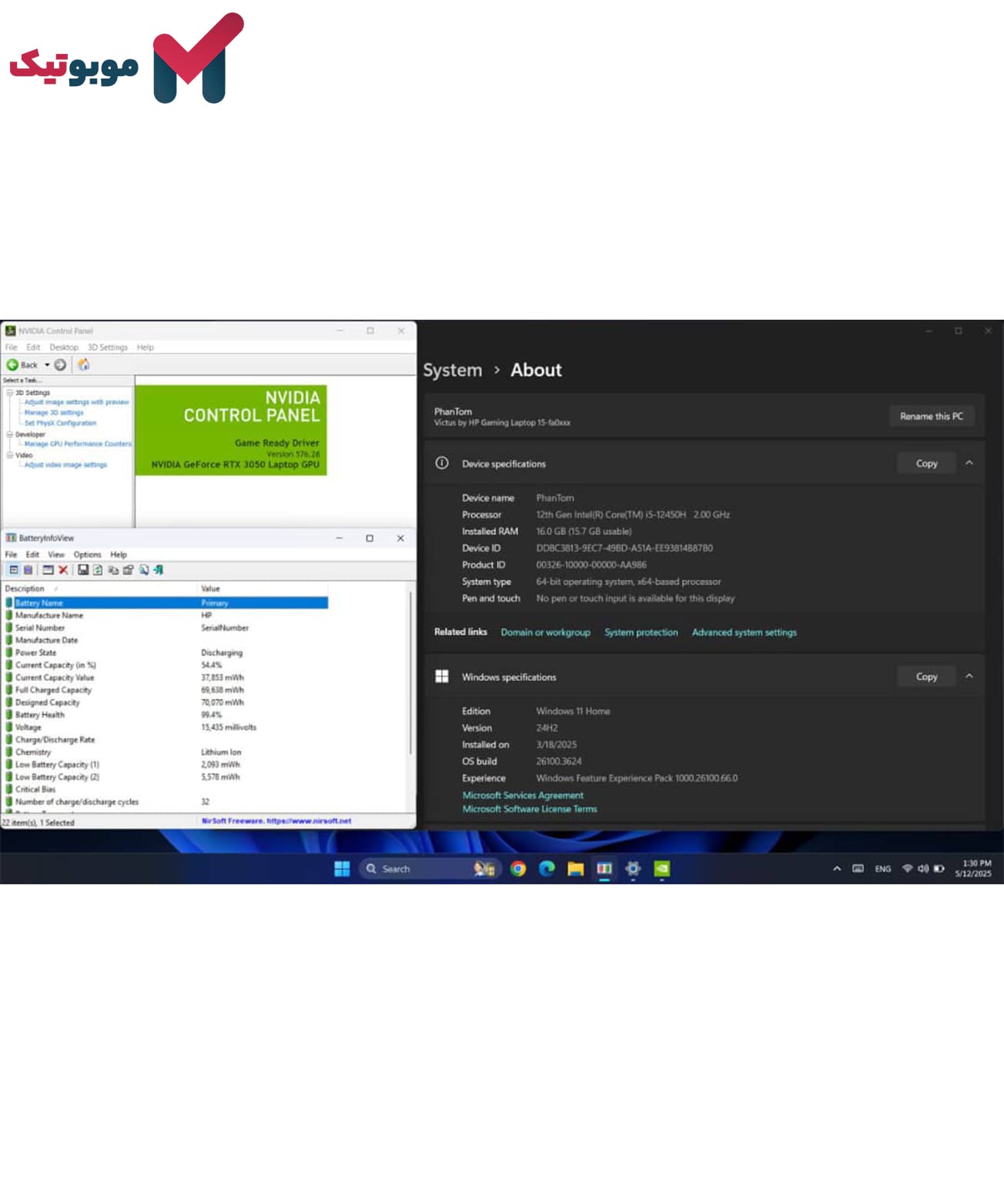Go to the NVIDIA Control Panel home page icon
The height and width of the screenshot is (1204, 1004).
coord(83,365)
